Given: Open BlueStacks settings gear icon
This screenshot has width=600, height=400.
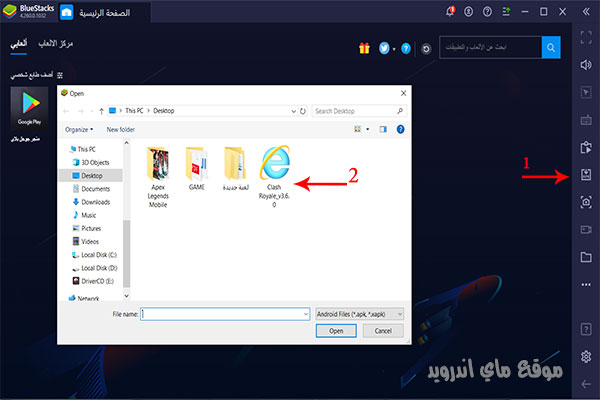Looking at the screenshot, I should [x=586, y=357].
